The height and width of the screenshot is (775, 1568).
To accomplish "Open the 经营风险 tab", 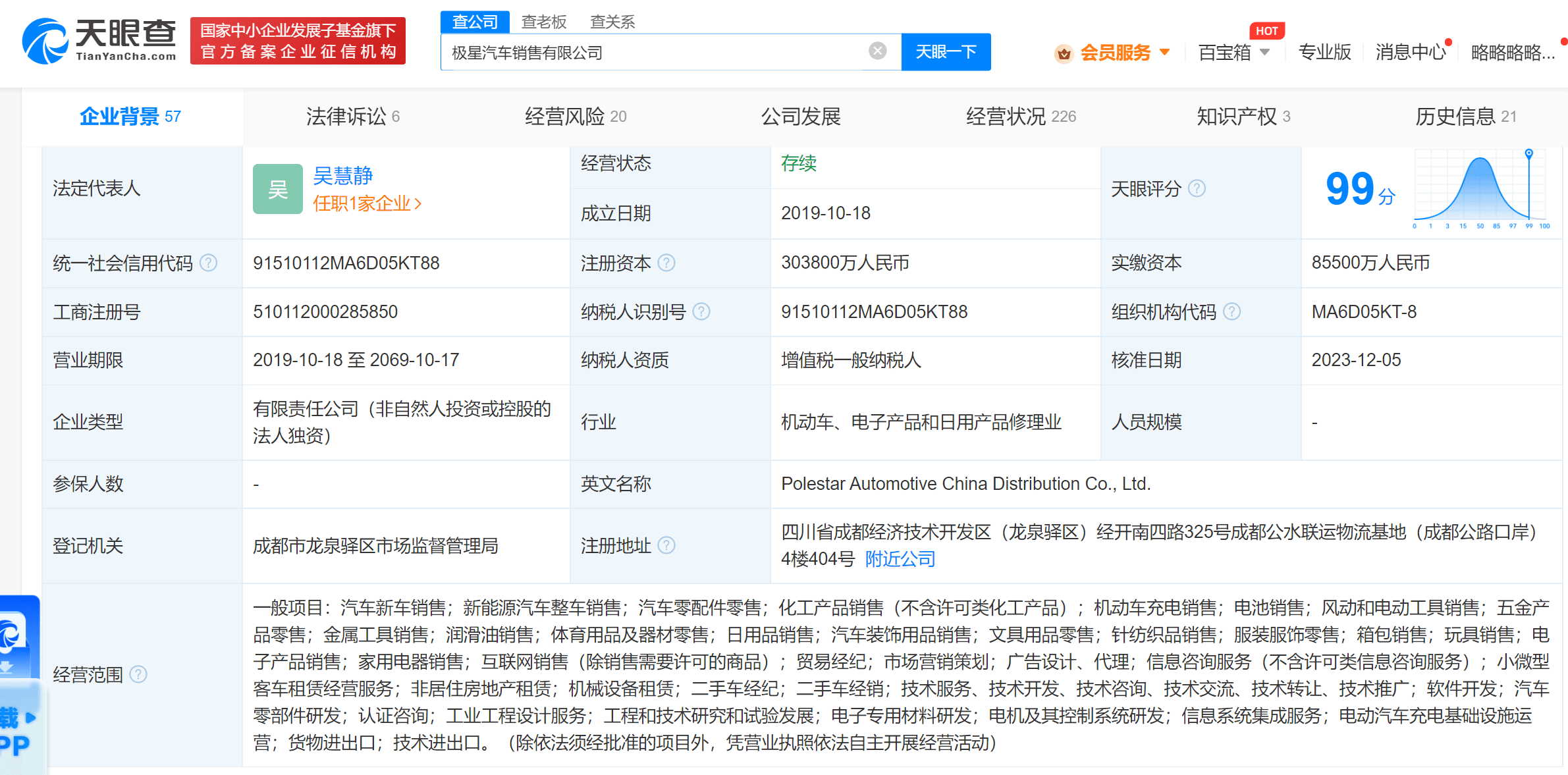I will (x=576, y=117).
